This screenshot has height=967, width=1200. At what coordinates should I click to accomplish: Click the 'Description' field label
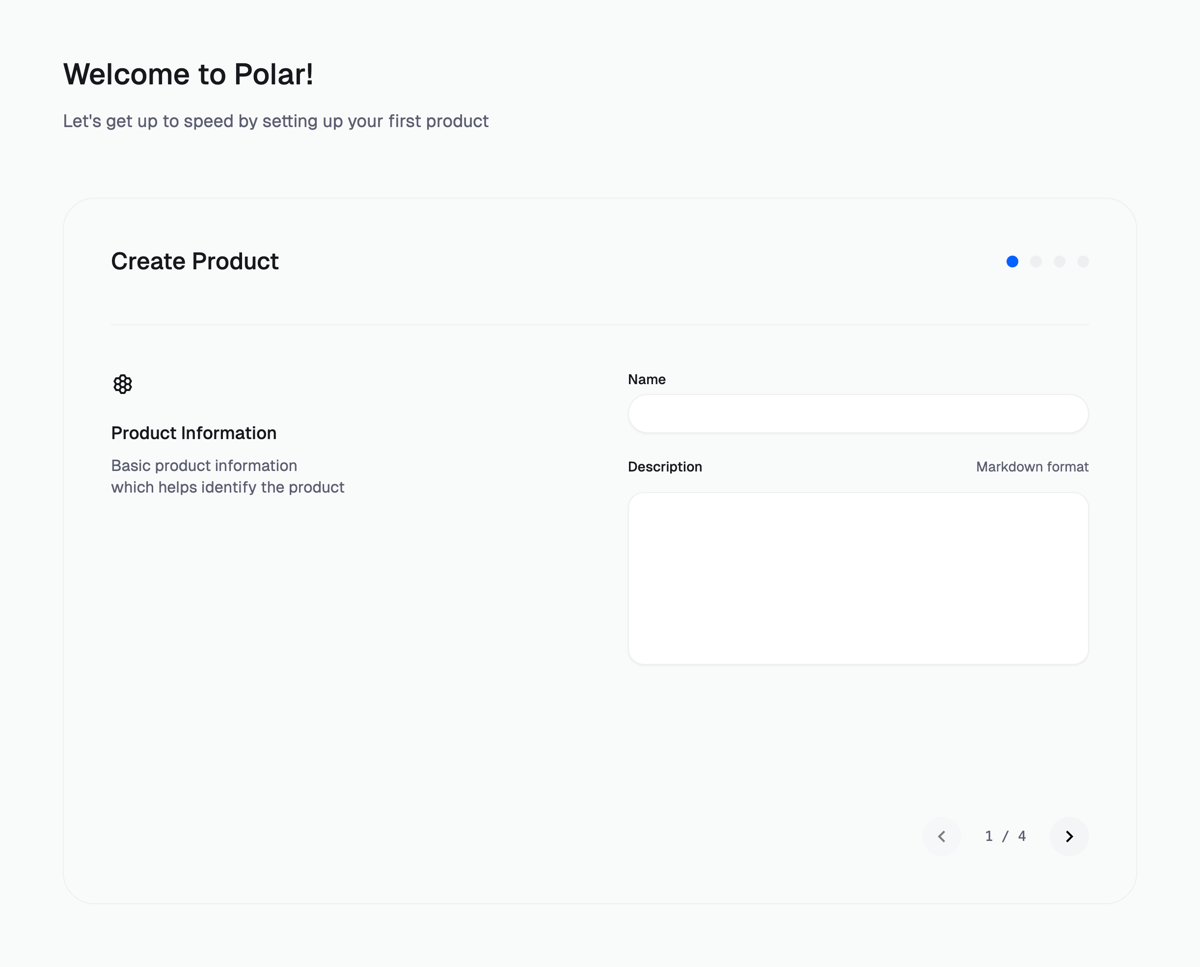tap(665, 466)
